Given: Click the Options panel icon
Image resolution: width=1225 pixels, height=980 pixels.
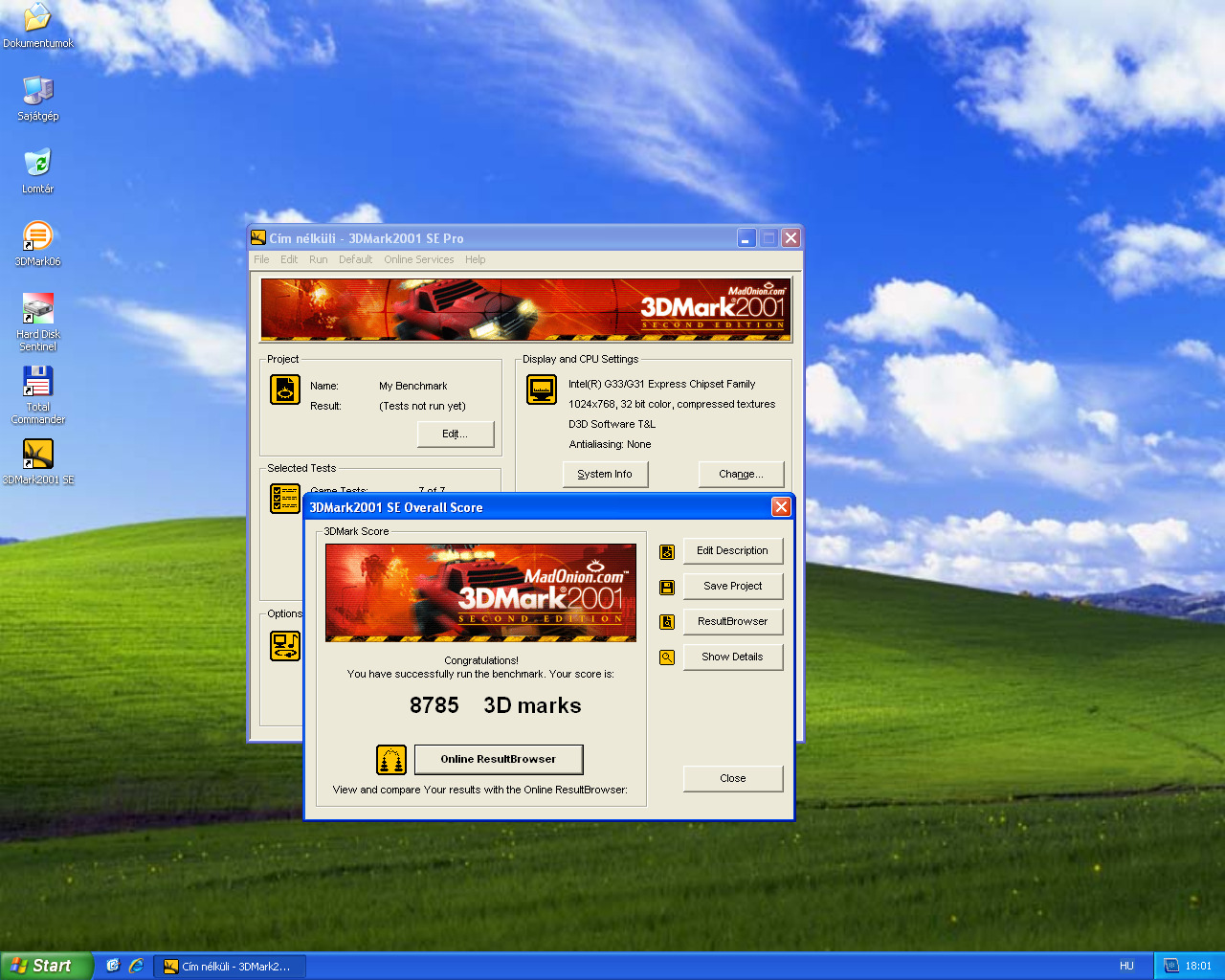Looking at the screenshot, I should tap(285, 646).
